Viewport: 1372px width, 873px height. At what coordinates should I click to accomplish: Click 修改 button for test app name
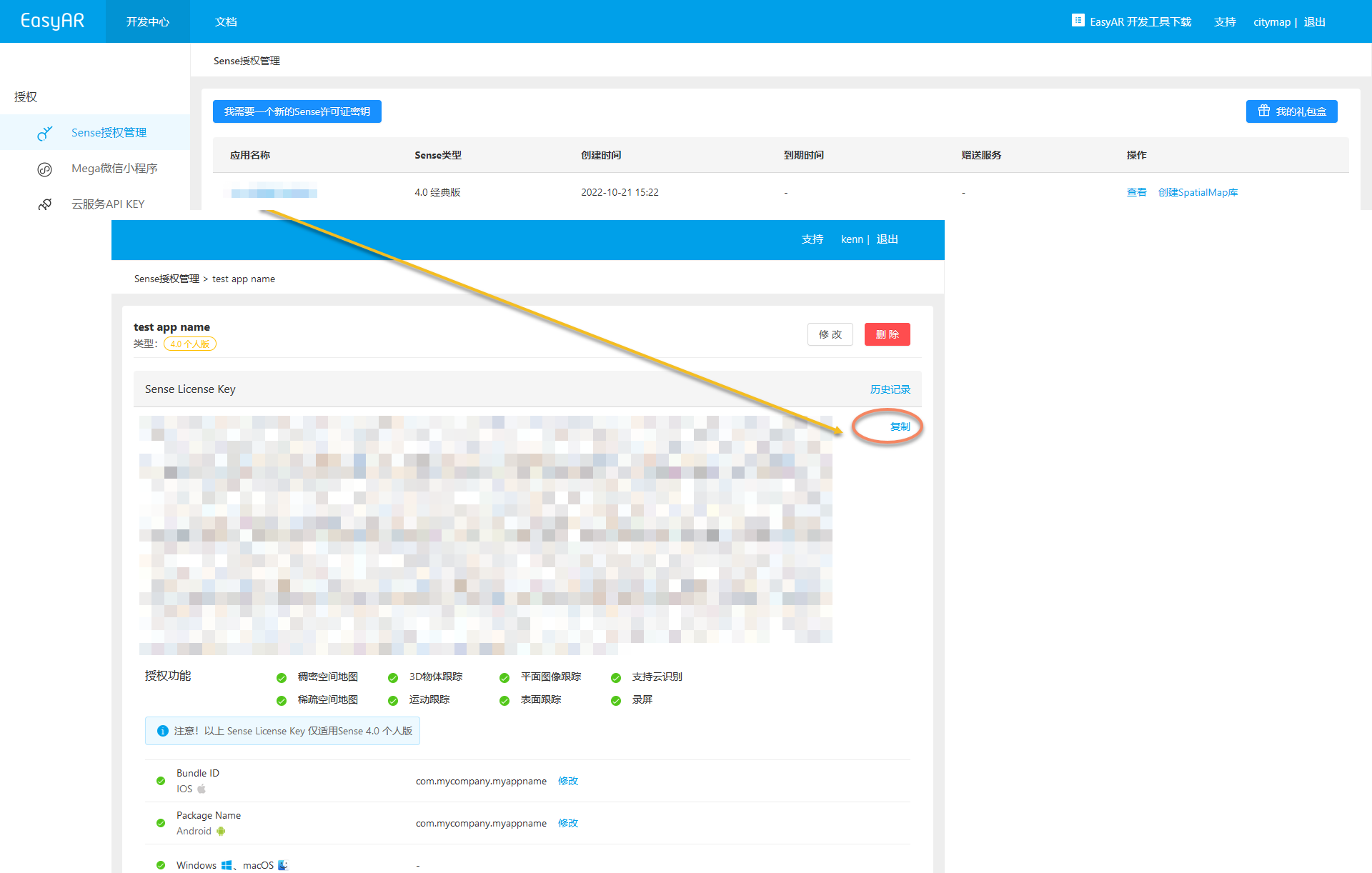coord(830,334)
